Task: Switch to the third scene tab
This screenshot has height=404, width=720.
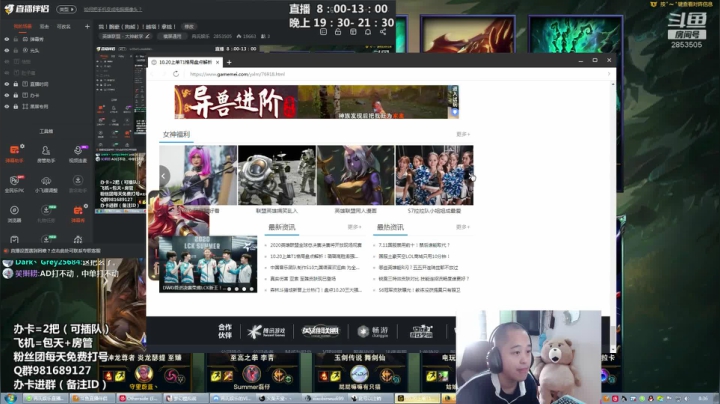Action: 63,27
